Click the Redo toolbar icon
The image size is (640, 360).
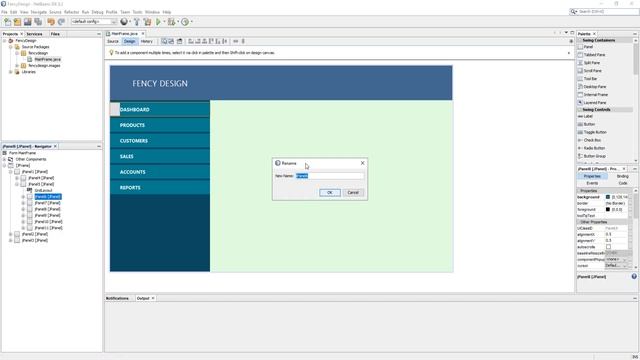(61, 22)
